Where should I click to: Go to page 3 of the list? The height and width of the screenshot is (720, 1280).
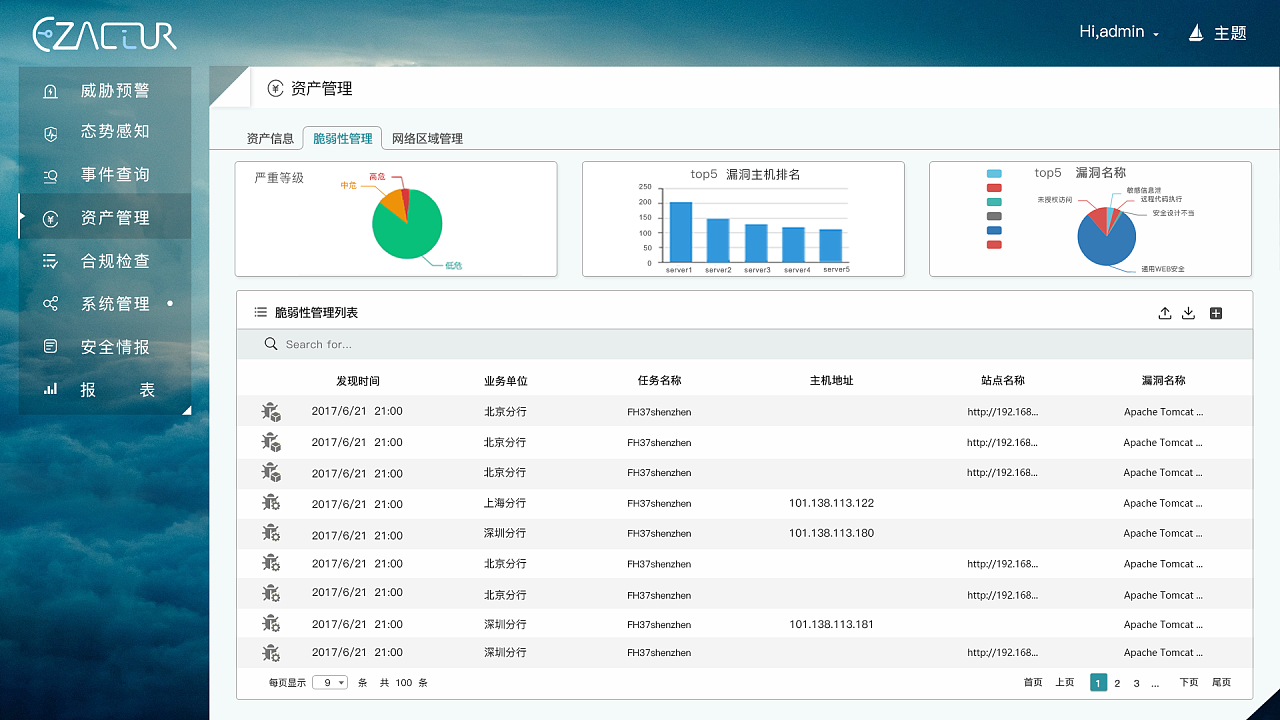point(1135,682)
